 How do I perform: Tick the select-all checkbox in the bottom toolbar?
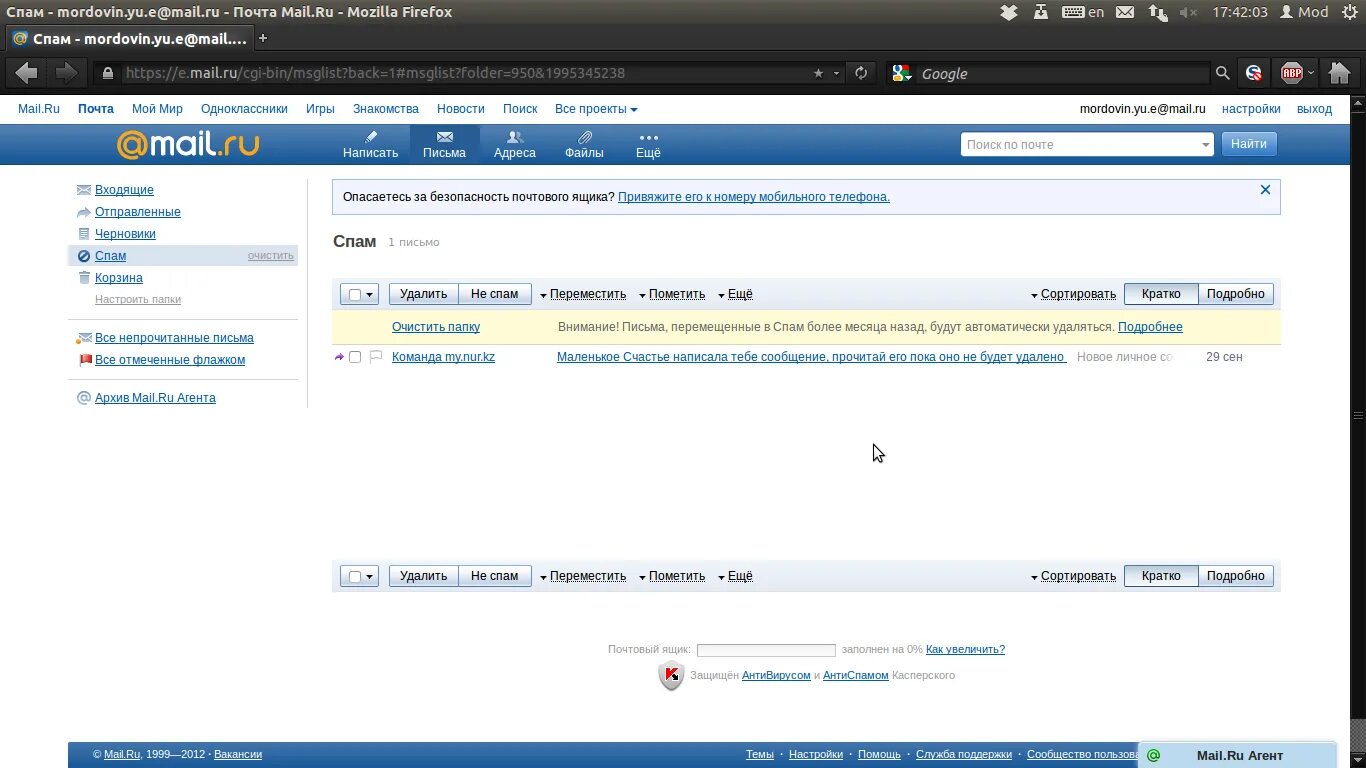click(x=355, y=577)
